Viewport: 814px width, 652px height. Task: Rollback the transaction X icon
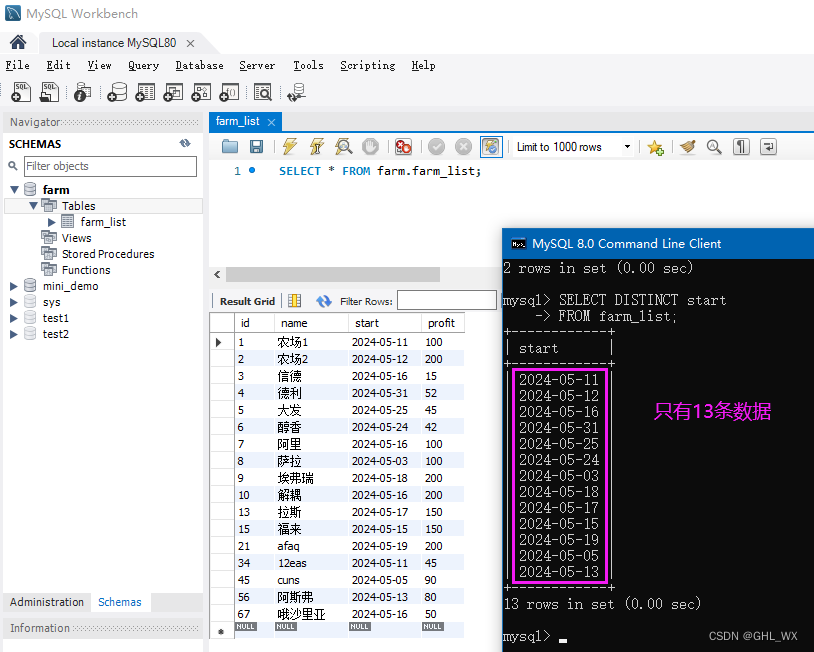pos(464,147)
